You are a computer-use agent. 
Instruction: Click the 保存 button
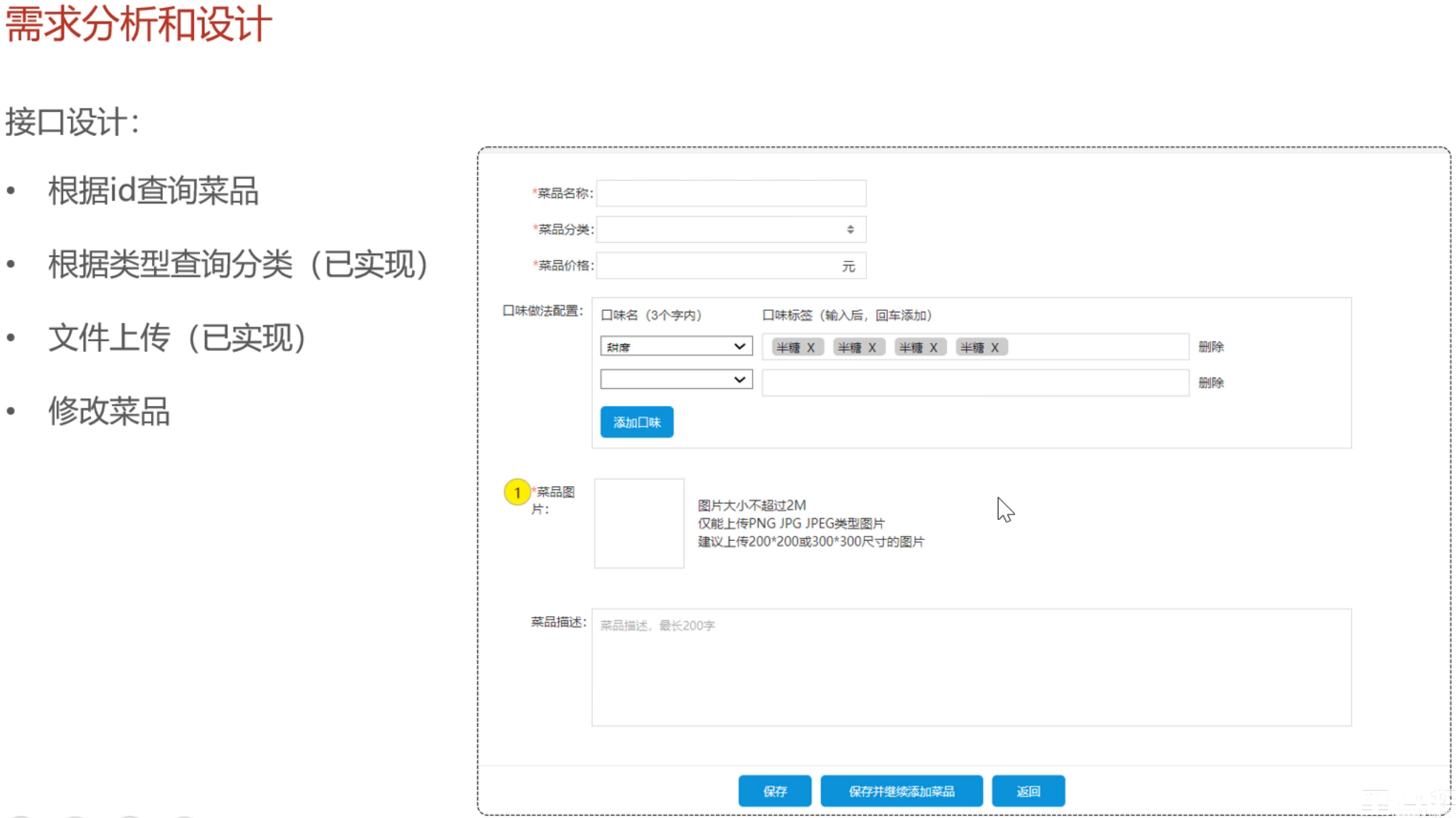(x=775, y=791)
